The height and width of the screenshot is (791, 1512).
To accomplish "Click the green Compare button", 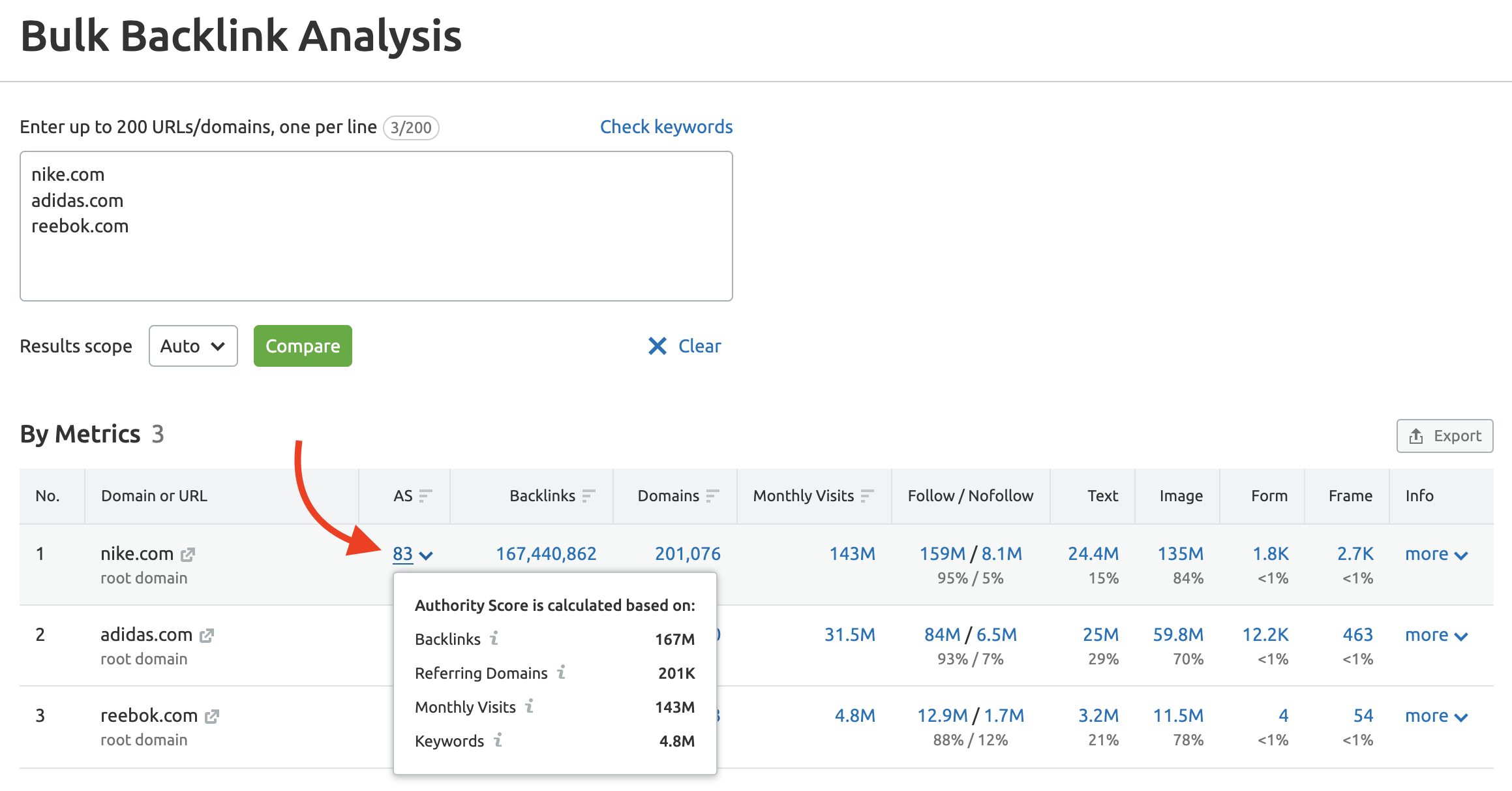I will pyautogui.click(x=303, y=346).
